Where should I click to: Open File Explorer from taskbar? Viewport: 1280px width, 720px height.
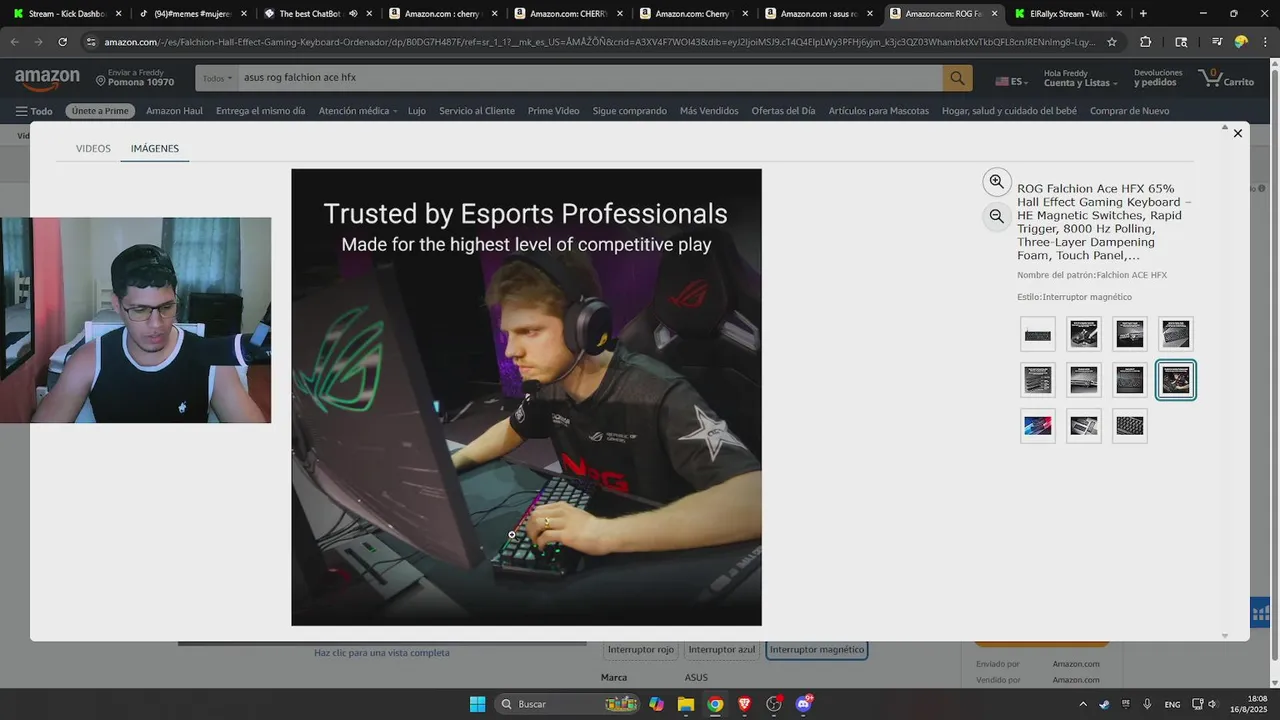tap(686, 704)
